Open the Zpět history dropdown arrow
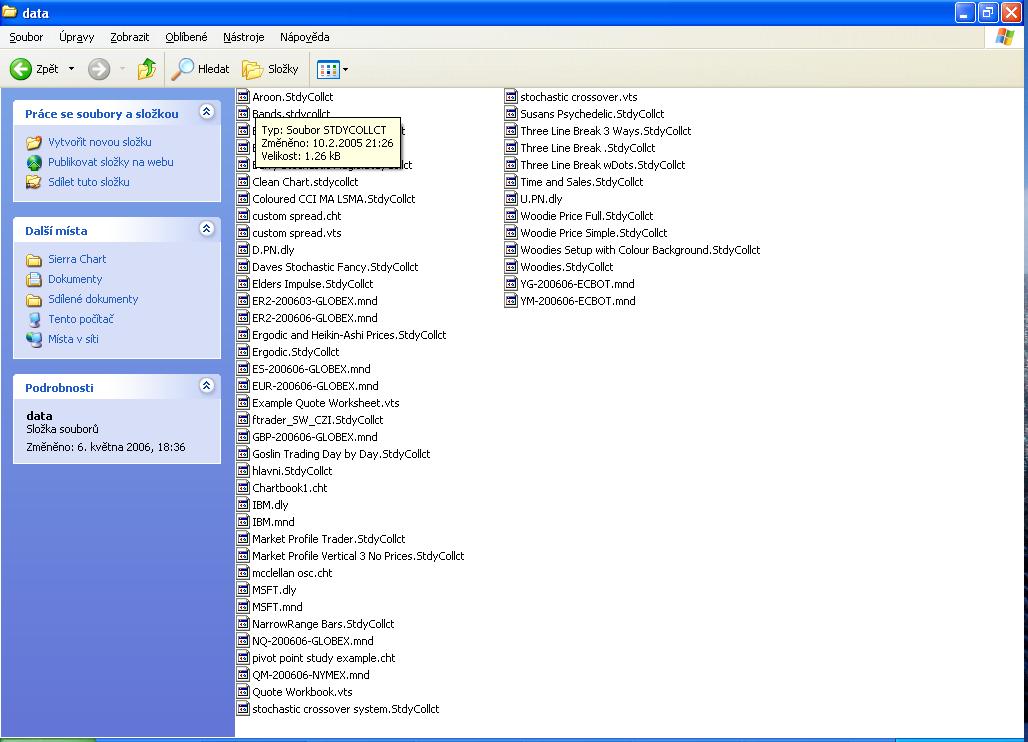This screenshot has width=1028, height=742. coord(71,69)
